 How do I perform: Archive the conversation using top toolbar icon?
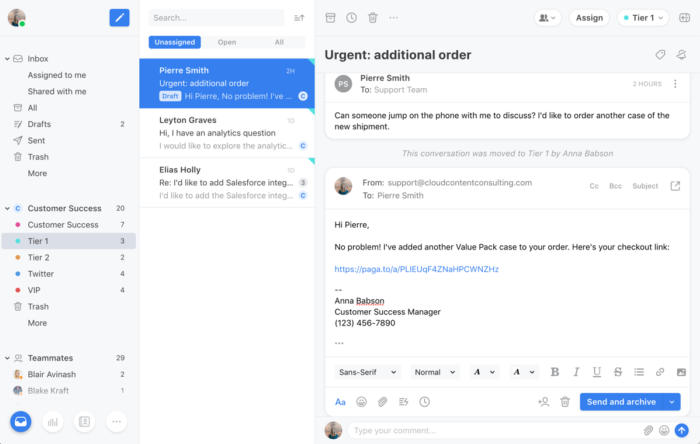330,18
